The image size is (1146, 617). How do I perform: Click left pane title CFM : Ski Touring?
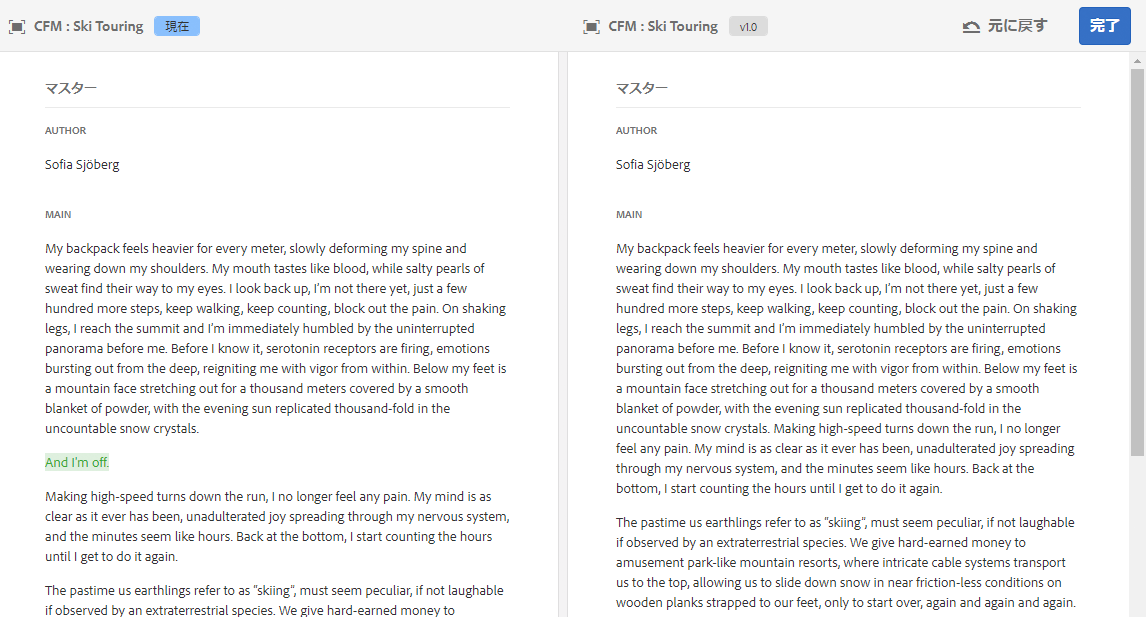tap(88, 26)
